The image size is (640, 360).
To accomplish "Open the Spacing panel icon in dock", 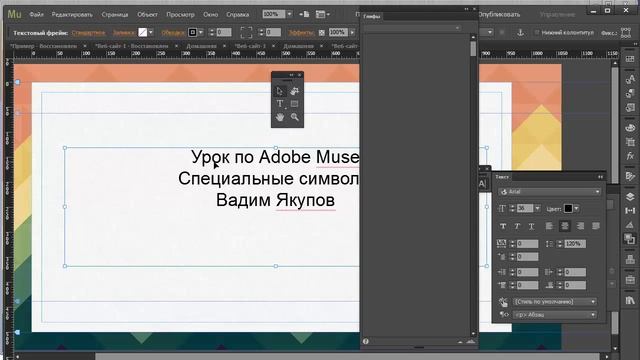I will [x=630, y=211].
